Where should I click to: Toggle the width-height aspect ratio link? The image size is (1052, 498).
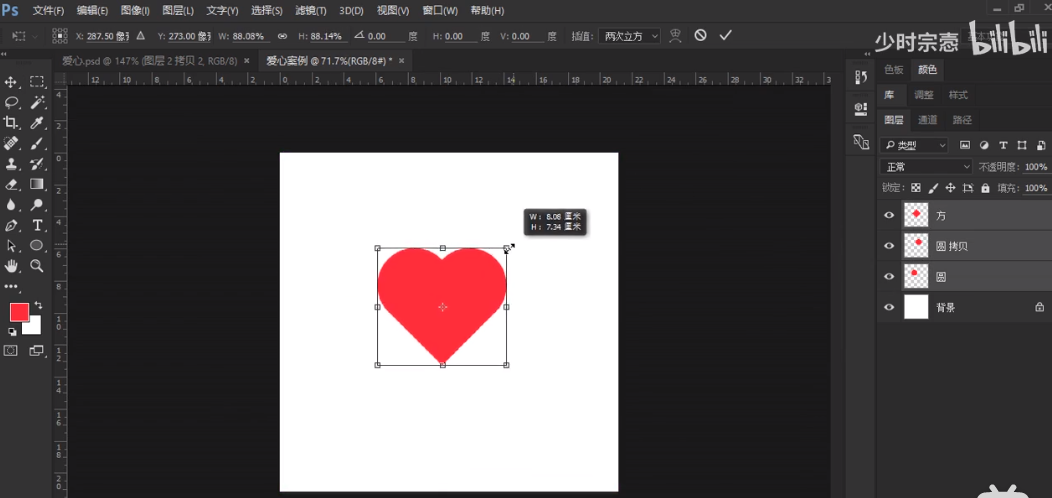pyautogui.click(x=282, y=36)
